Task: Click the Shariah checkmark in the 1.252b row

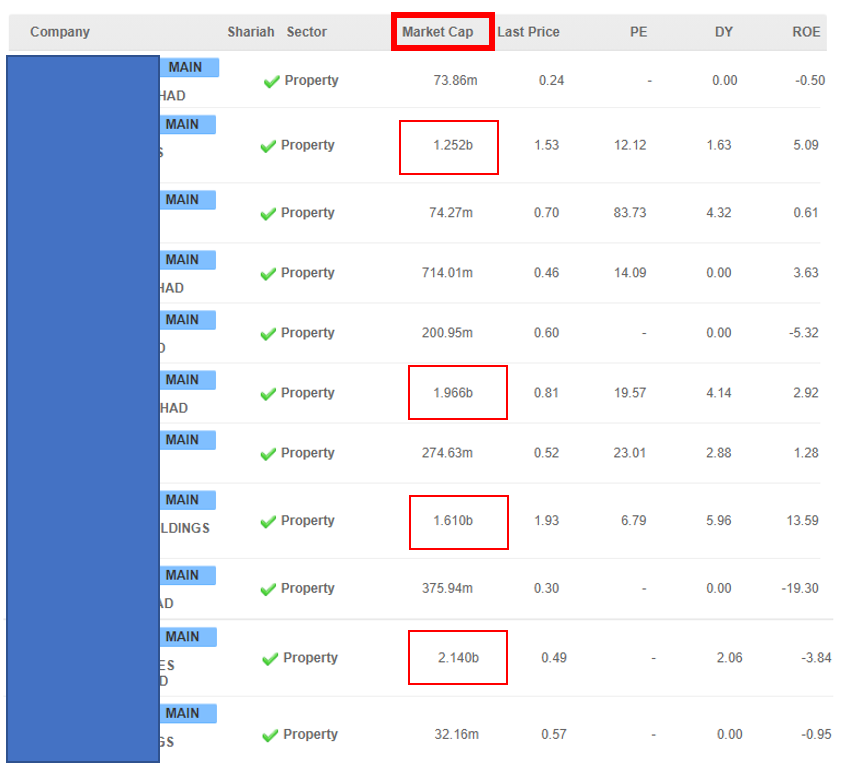Action: (x=268, y=146)
